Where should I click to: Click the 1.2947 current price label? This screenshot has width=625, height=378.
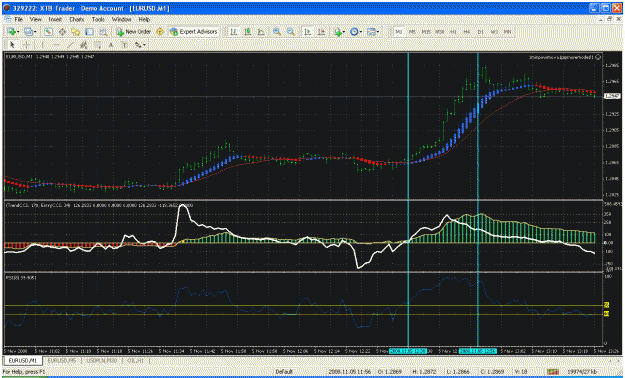612,96
